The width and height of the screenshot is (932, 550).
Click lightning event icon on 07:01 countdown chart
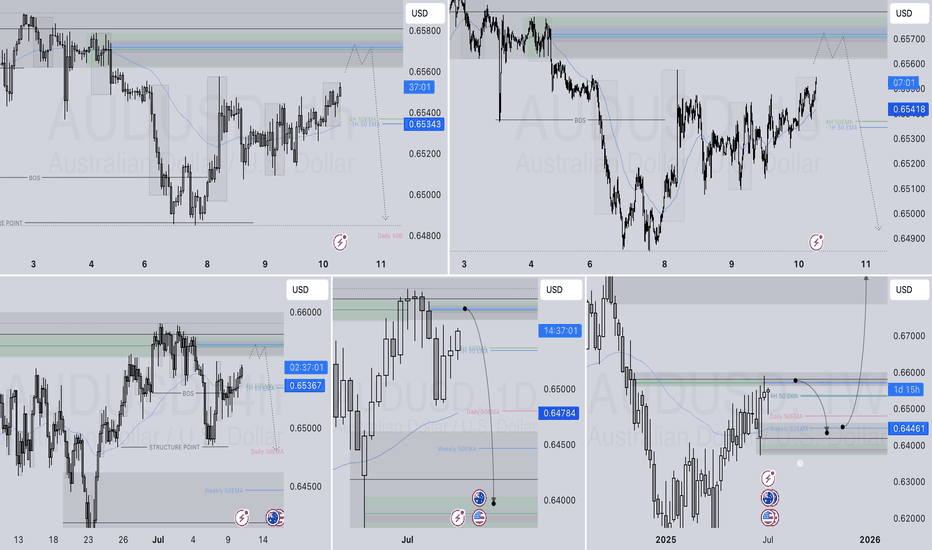[816, 242]
